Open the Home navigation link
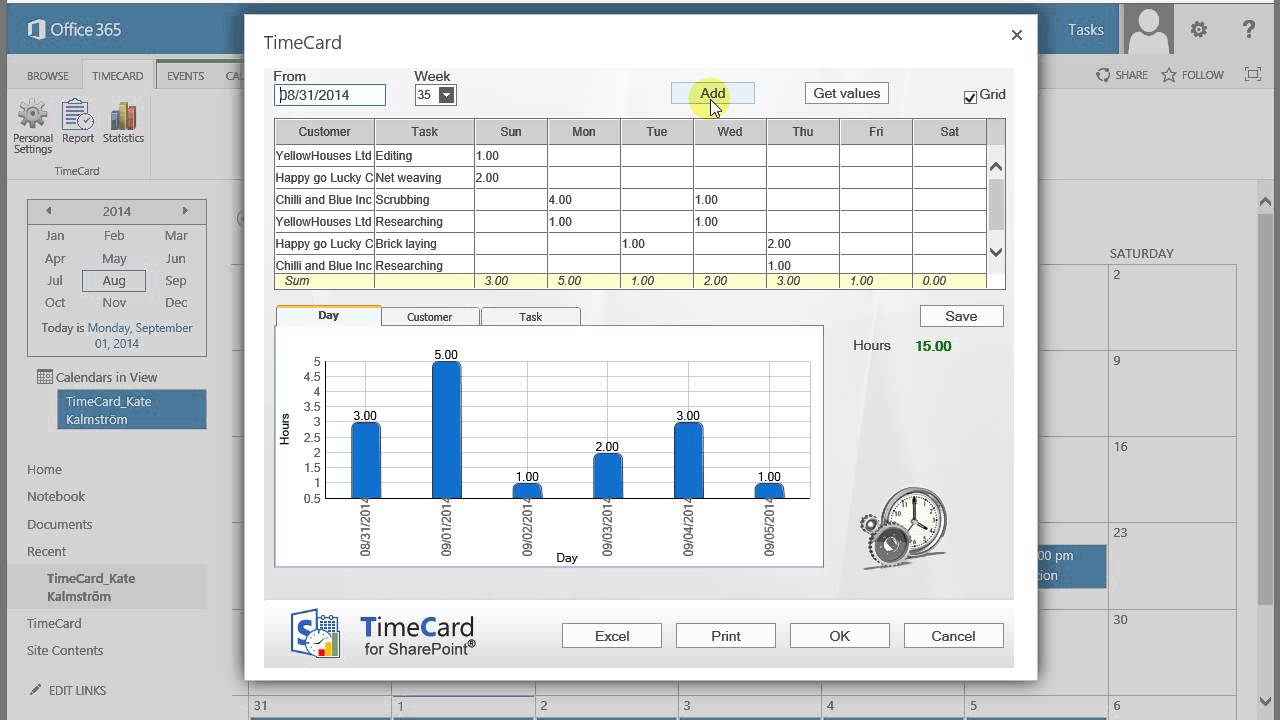Viewport: 1280px width, 720px height. [x=44, y=469]
